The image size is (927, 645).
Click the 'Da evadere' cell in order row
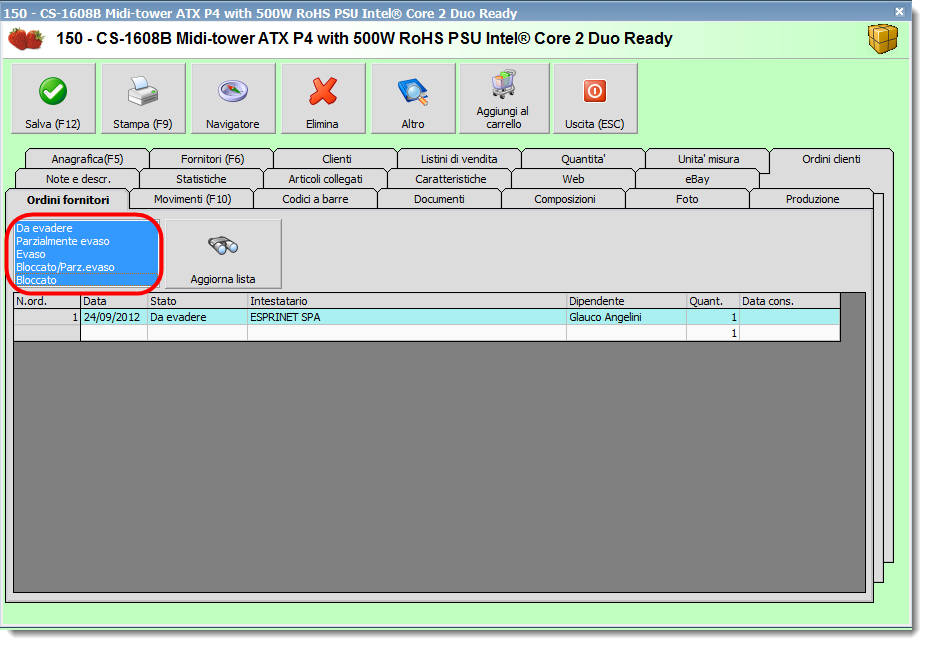[x=197, y=317]
